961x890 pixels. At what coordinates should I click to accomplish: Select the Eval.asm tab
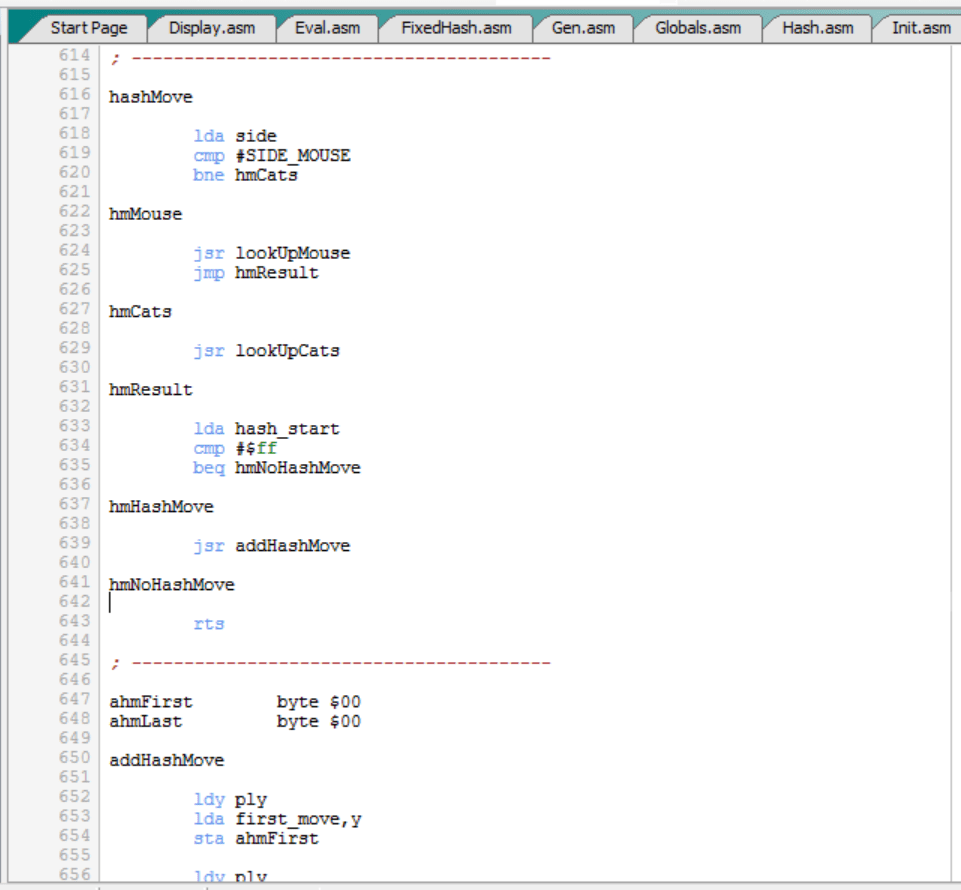click(327, 28)
